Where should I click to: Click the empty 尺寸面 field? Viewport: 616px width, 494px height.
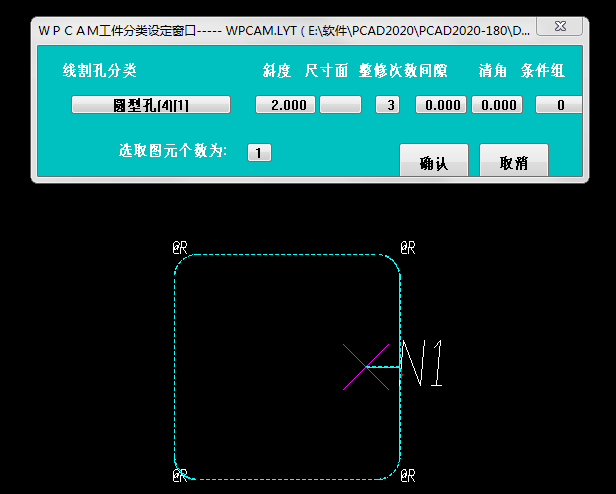341,105
